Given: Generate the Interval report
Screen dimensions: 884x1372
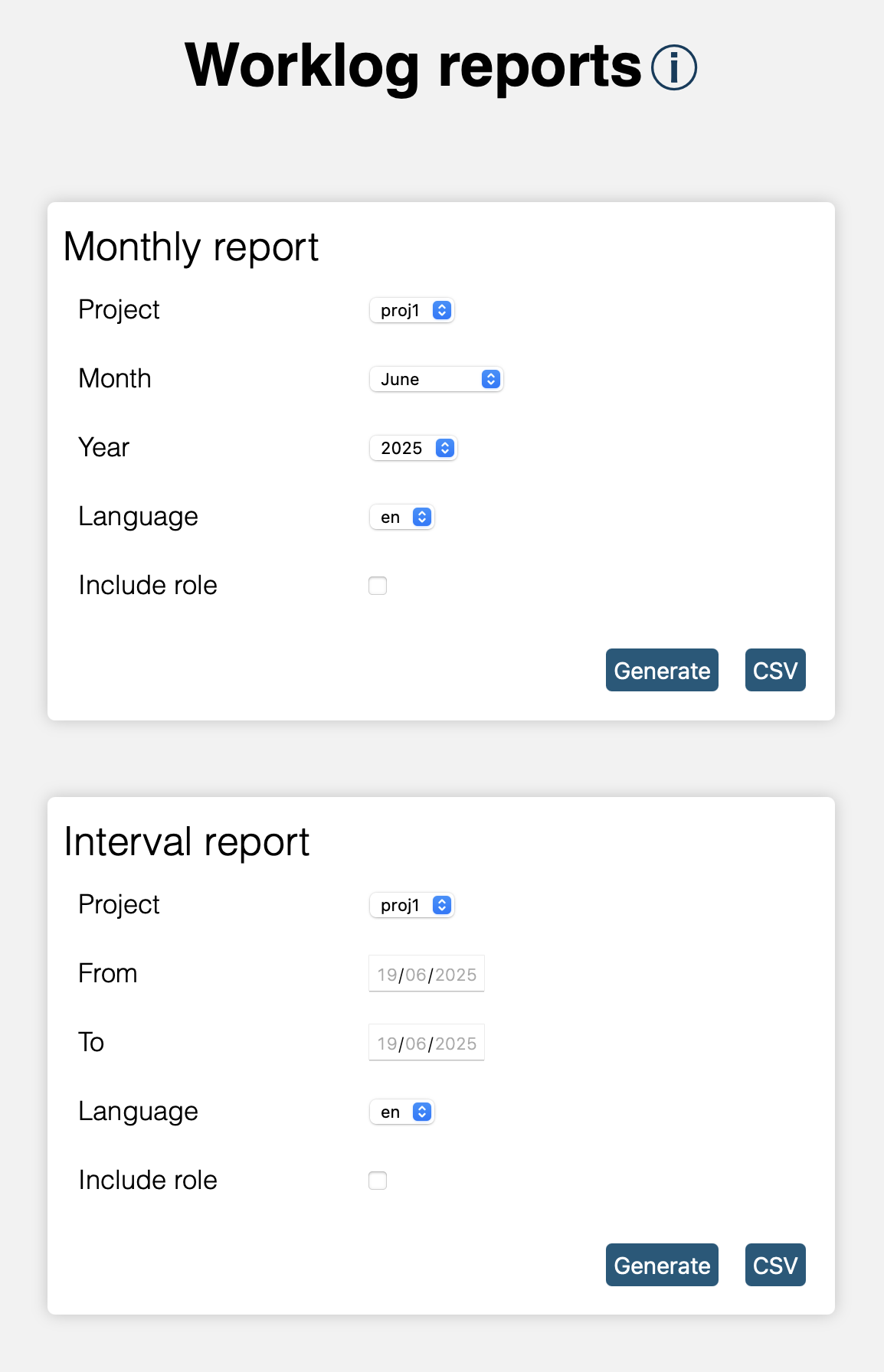Looking at the screenshot, I should (662, 1265).
